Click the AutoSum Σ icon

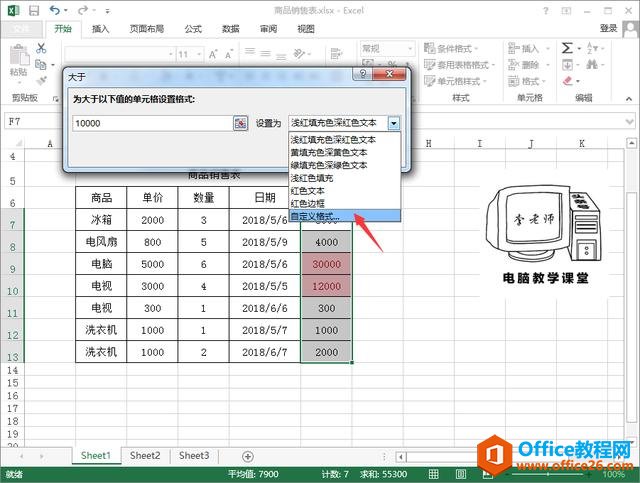(x=567, y=48)
